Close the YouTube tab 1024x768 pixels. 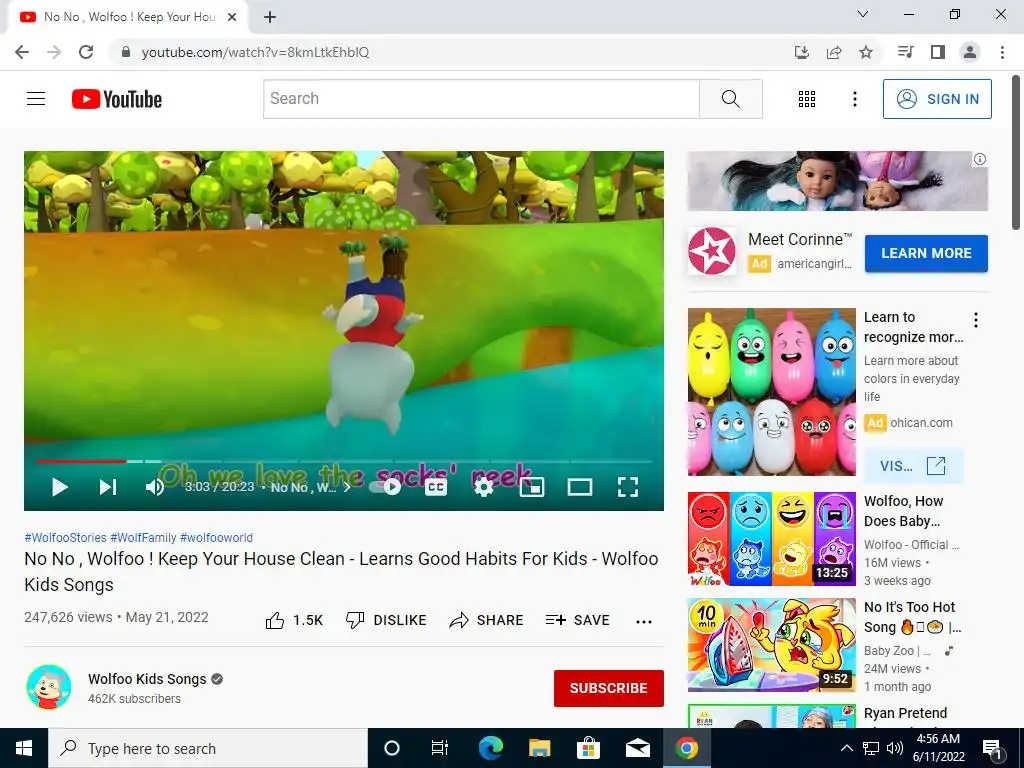pyautogui.click(x=231, y=17)
